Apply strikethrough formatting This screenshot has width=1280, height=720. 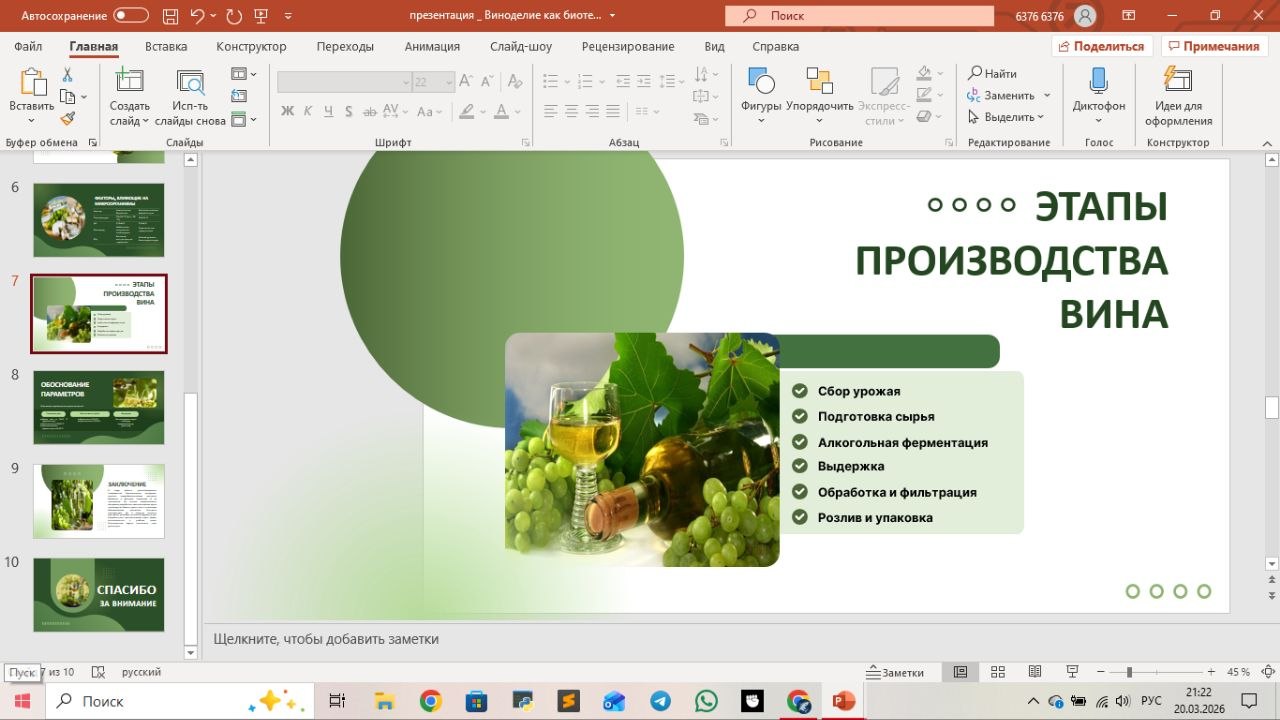[369, 111]
